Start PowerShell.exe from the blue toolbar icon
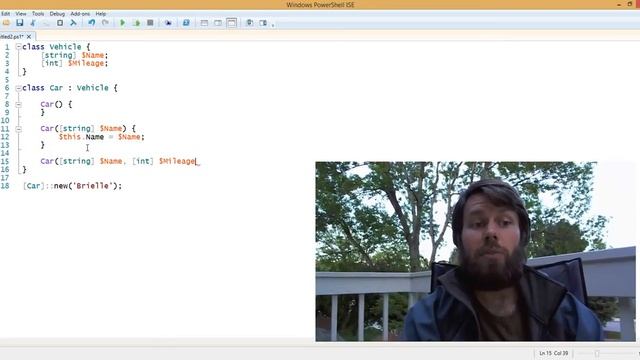The image size is (640, 360). (x=186, y=23)
